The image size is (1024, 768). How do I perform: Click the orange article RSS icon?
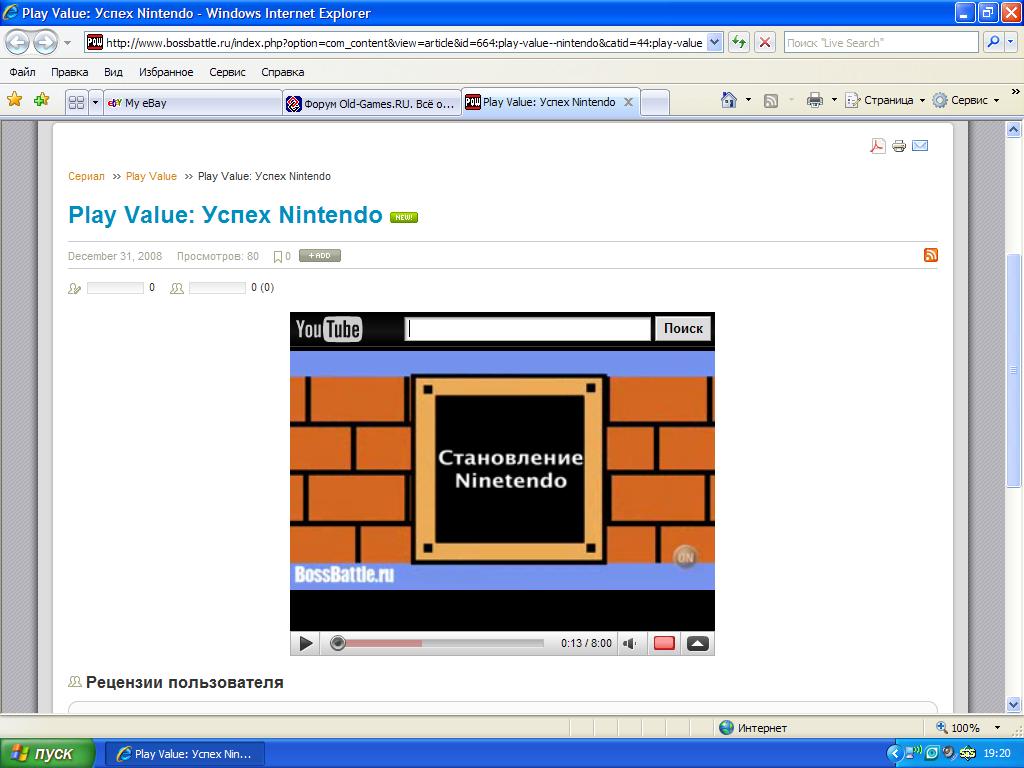click(x=931, y=255)
